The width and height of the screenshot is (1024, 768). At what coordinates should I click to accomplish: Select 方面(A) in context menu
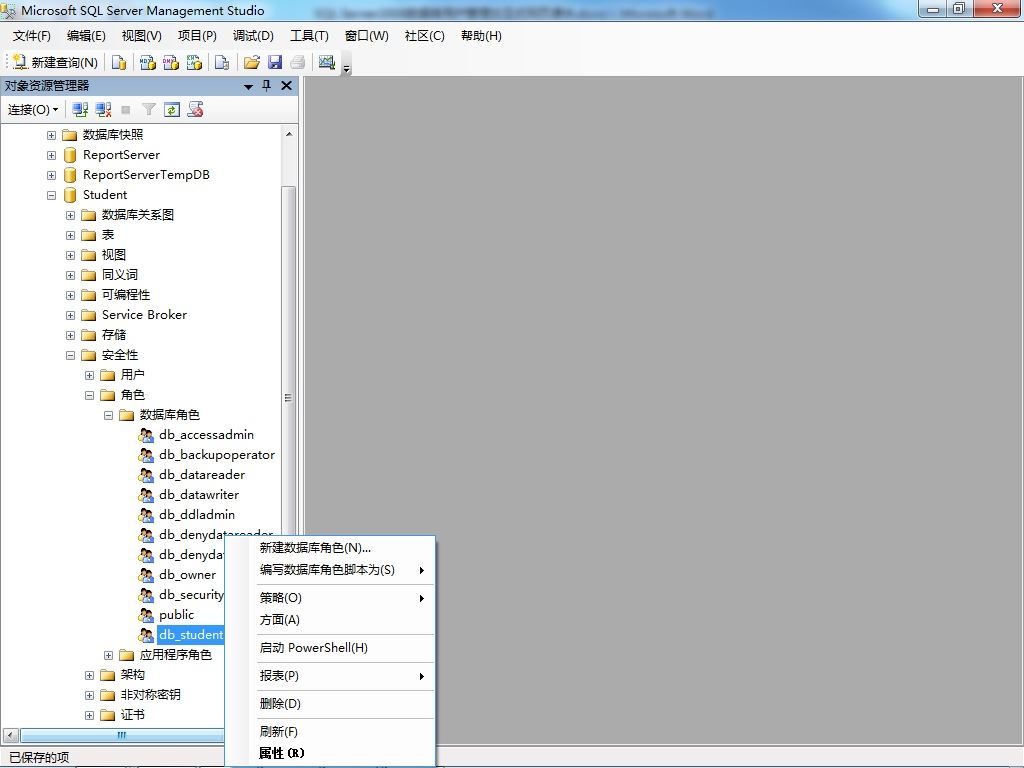click(x=330, y=620)
